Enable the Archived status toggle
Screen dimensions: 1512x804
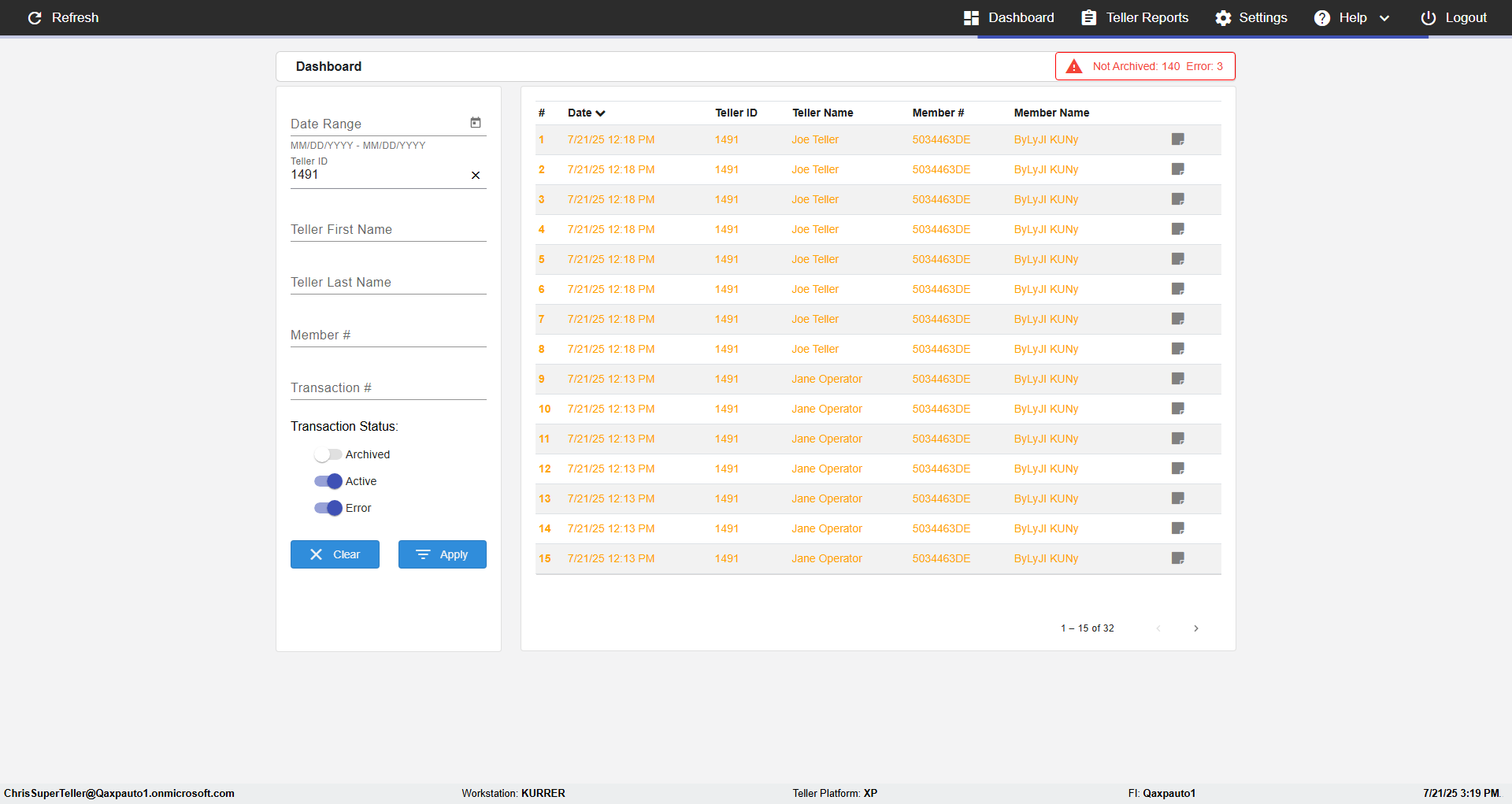(x=328, y=454)
